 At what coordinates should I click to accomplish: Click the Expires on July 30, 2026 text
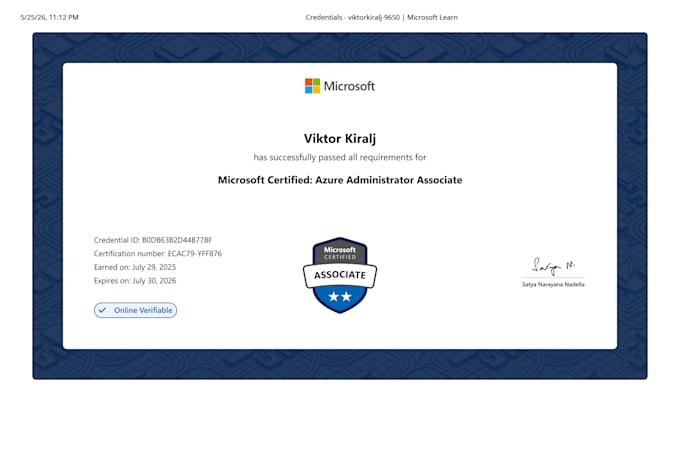[x=135, y=281]
